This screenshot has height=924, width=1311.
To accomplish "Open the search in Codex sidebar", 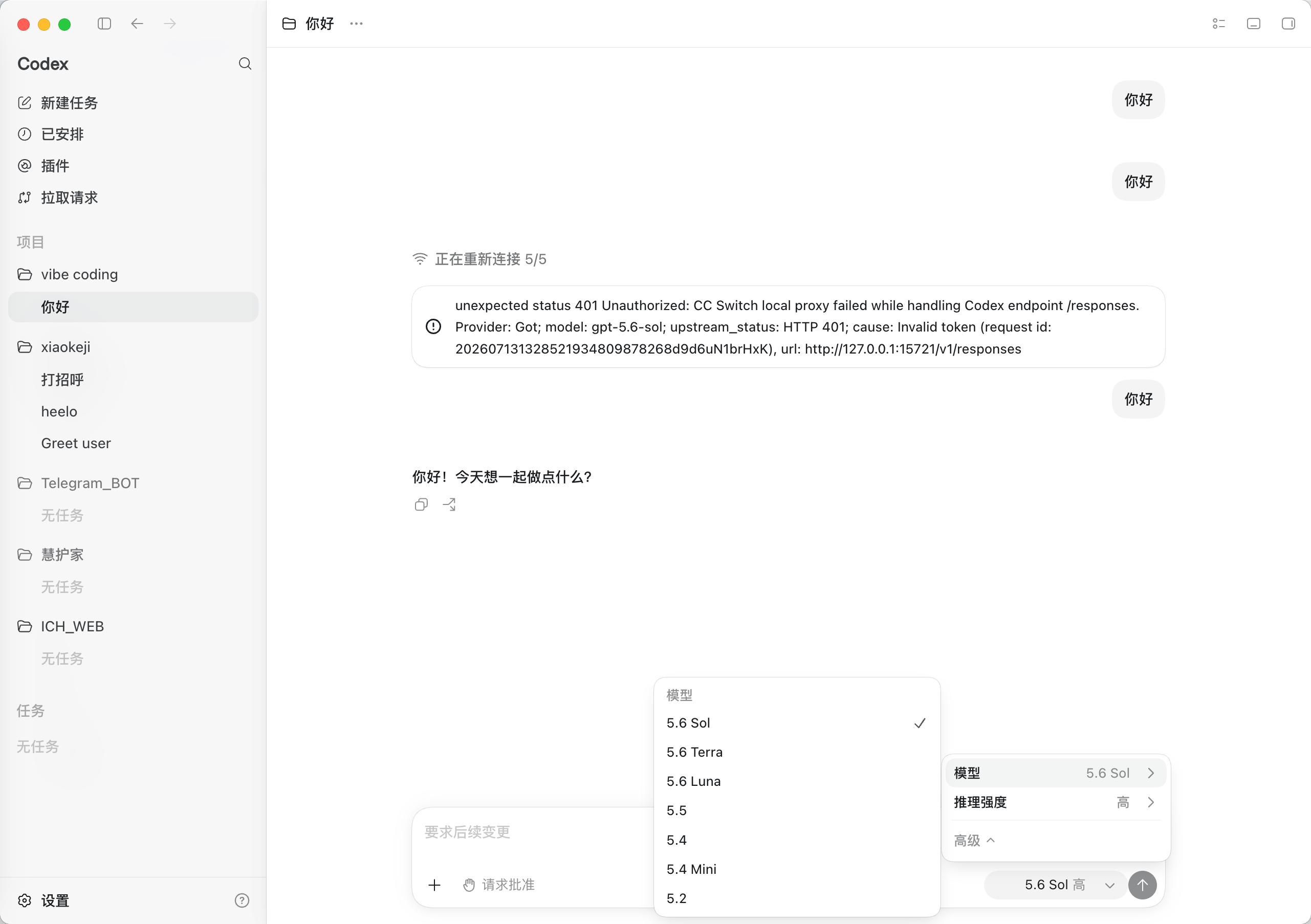I will click(245, 63).
